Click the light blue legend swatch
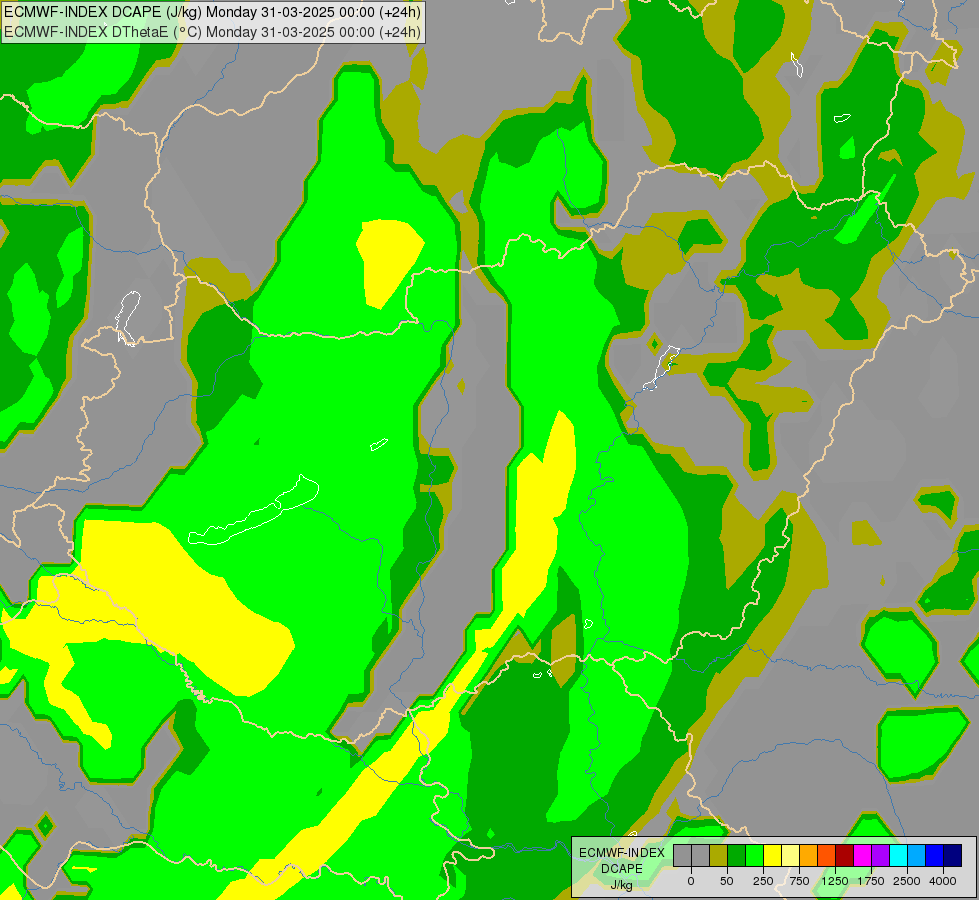 click(x=917, y=856)
